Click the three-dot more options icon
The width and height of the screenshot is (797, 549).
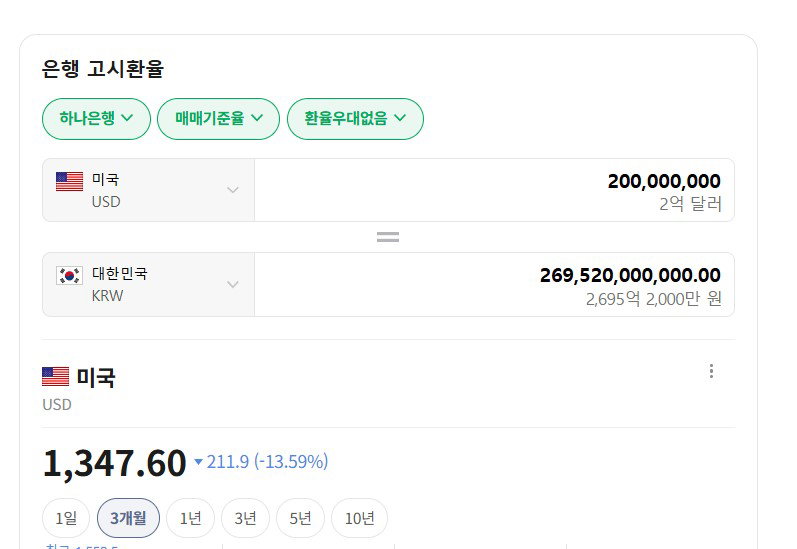(711, 371)
